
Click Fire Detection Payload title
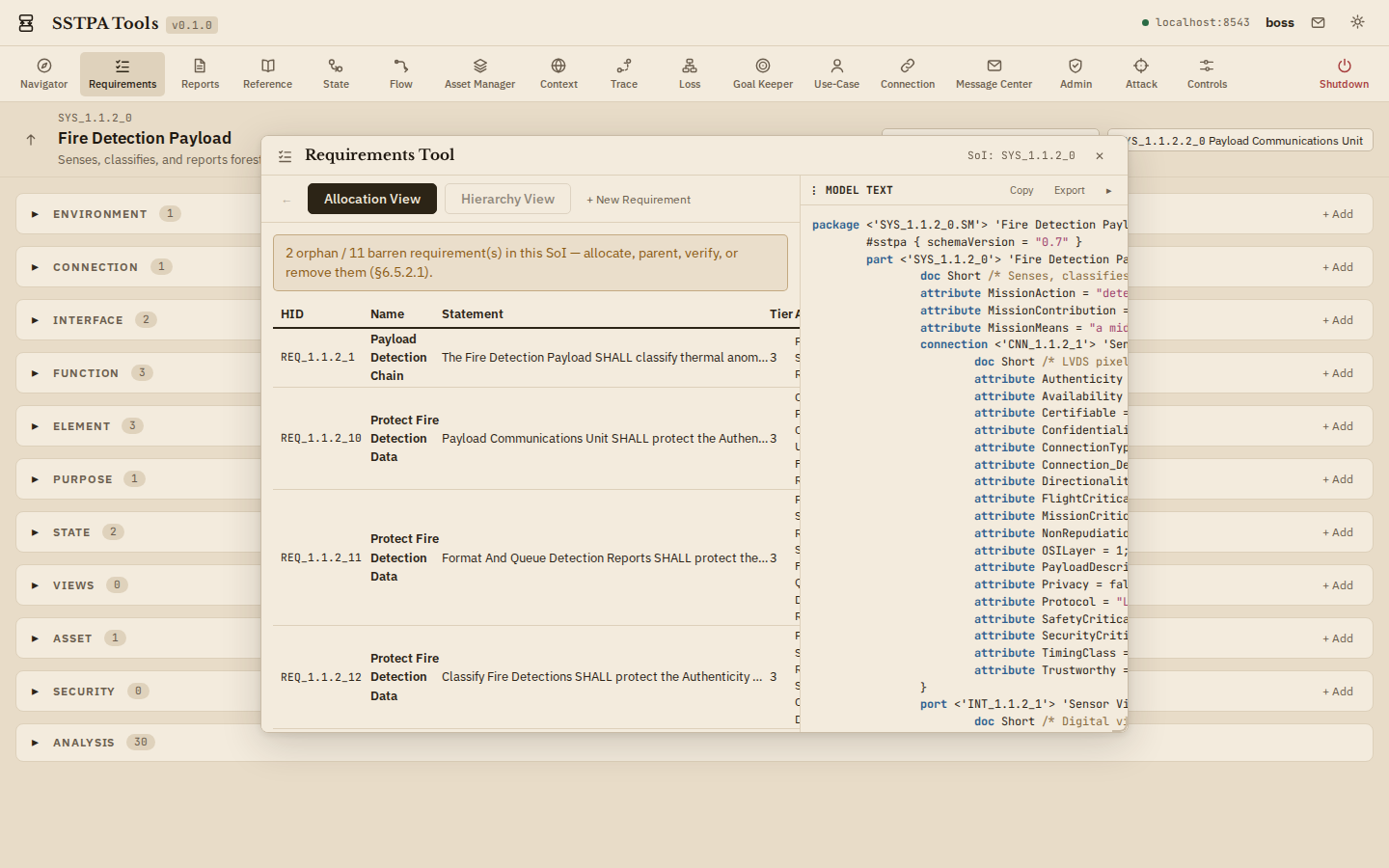[x=145, y=138]
